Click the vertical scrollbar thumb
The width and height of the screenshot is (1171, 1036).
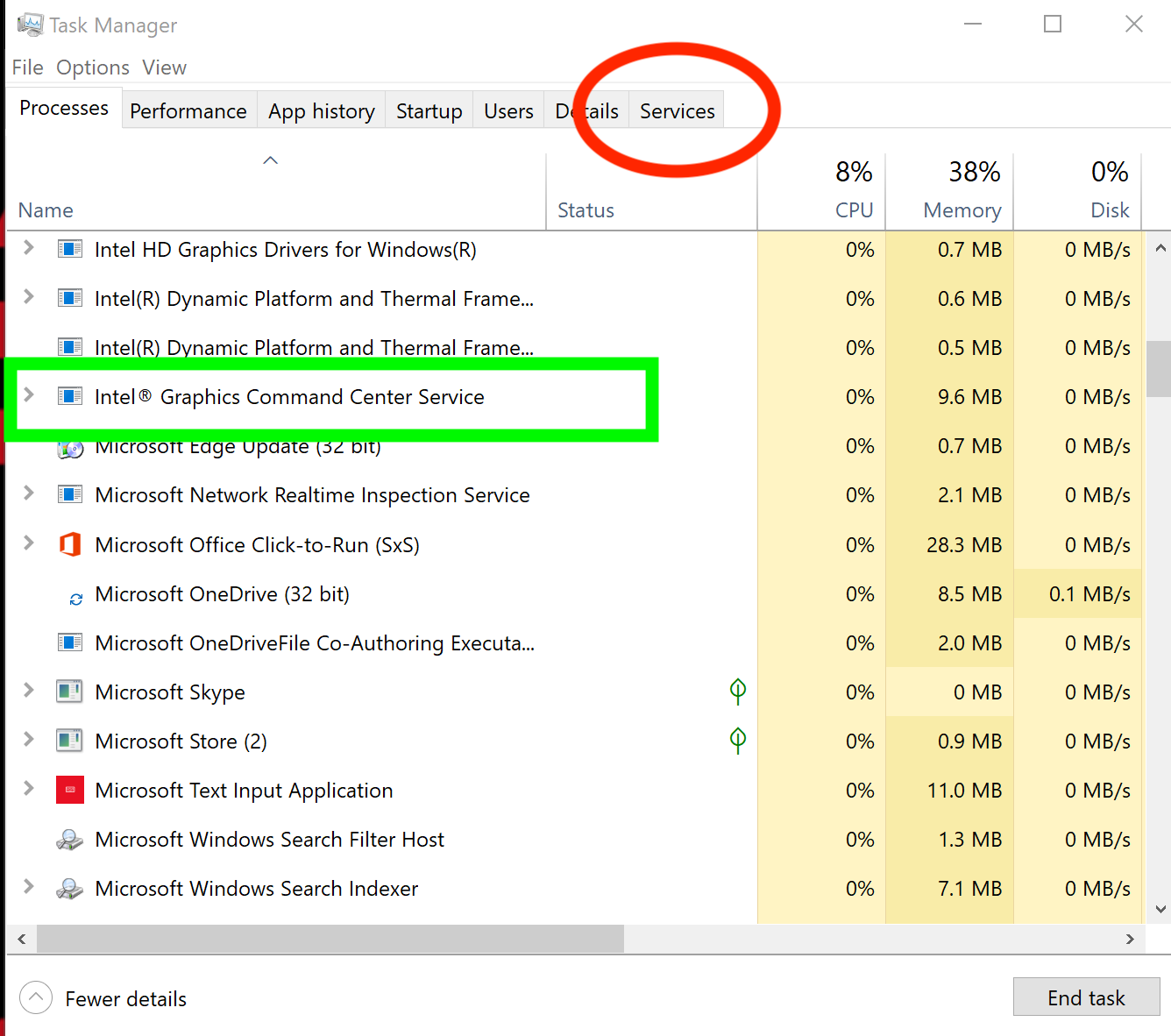click(x=1159, y=368)
